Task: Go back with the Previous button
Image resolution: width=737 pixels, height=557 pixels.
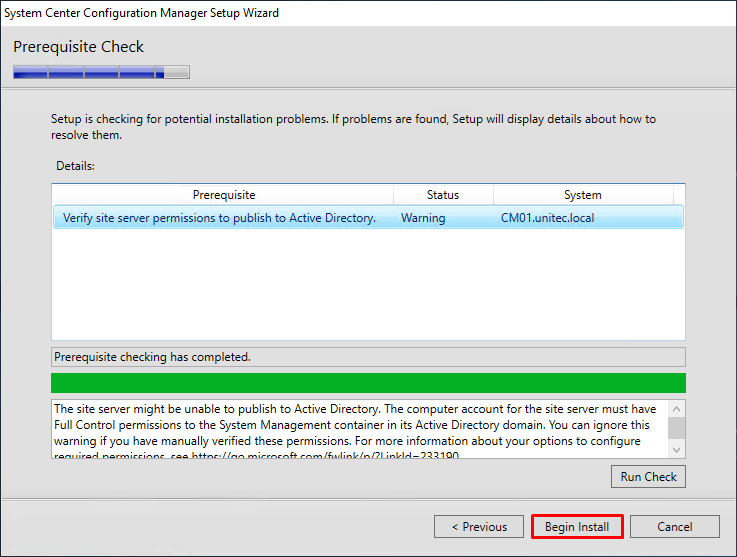Action: point(478,526)
